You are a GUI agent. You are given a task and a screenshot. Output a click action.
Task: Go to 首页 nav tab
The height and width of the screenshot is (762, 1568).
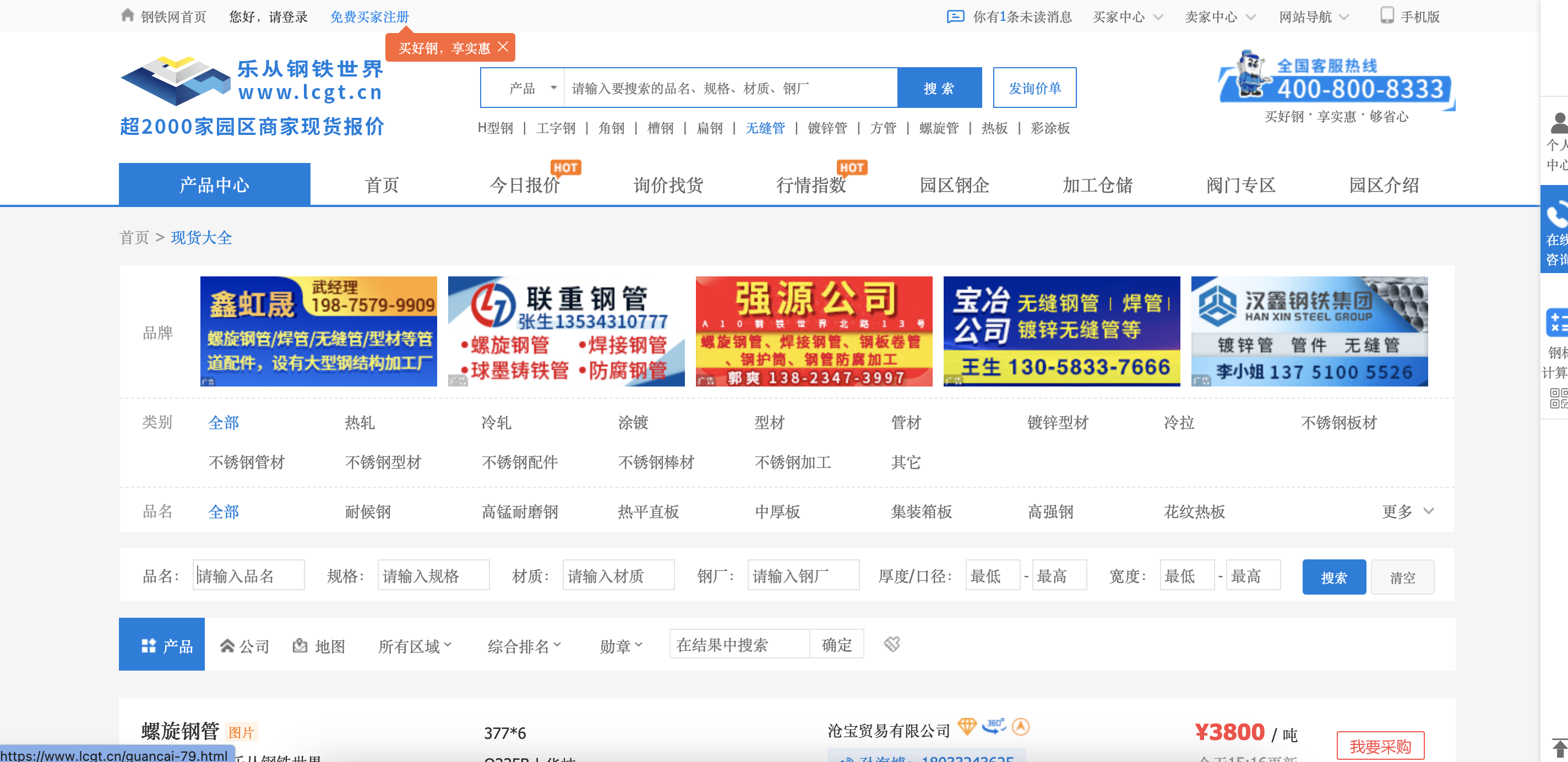point(382,185)
